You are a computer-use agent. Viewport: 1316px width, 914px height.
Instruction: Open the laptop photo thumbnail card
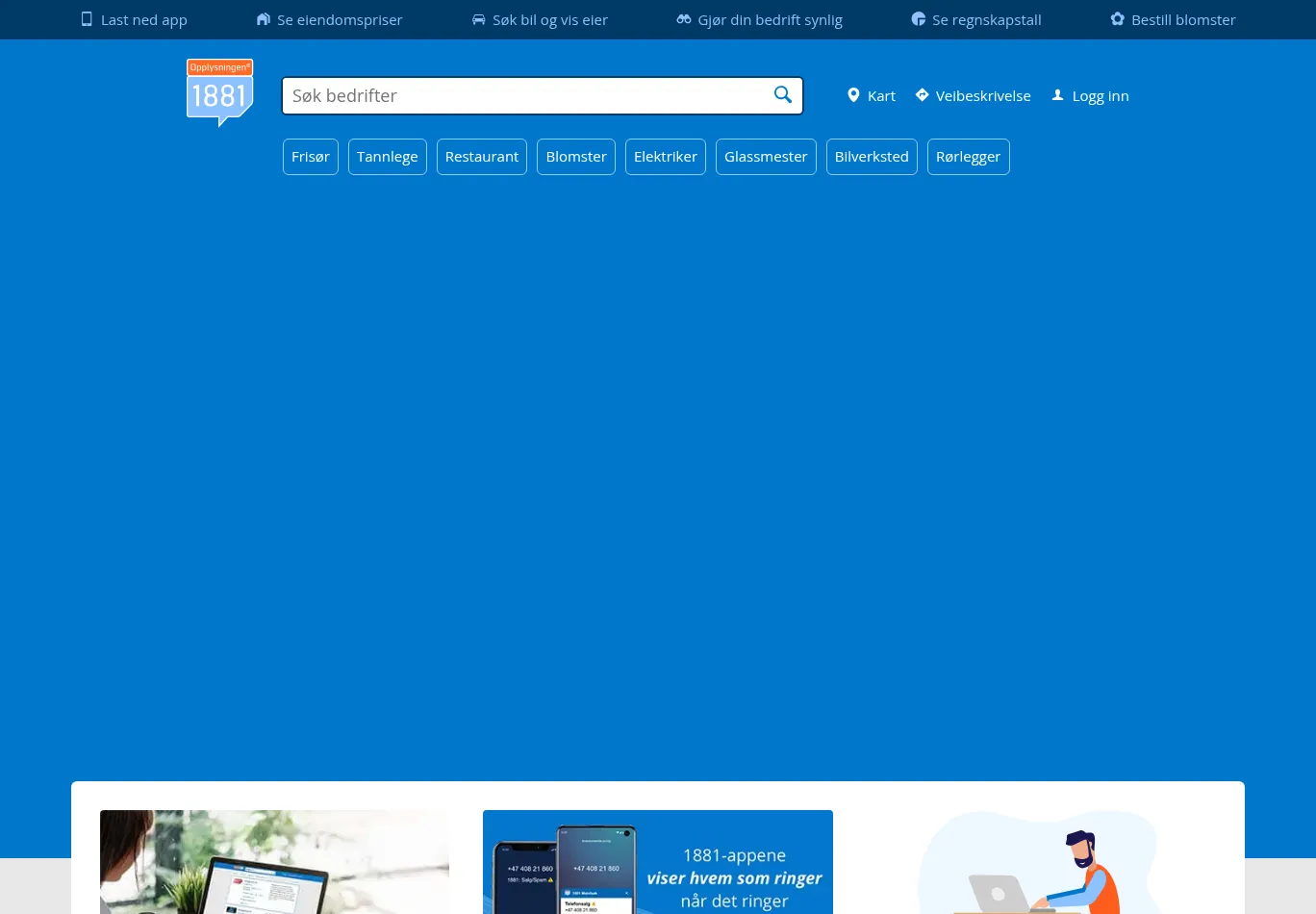click(274, 862)
